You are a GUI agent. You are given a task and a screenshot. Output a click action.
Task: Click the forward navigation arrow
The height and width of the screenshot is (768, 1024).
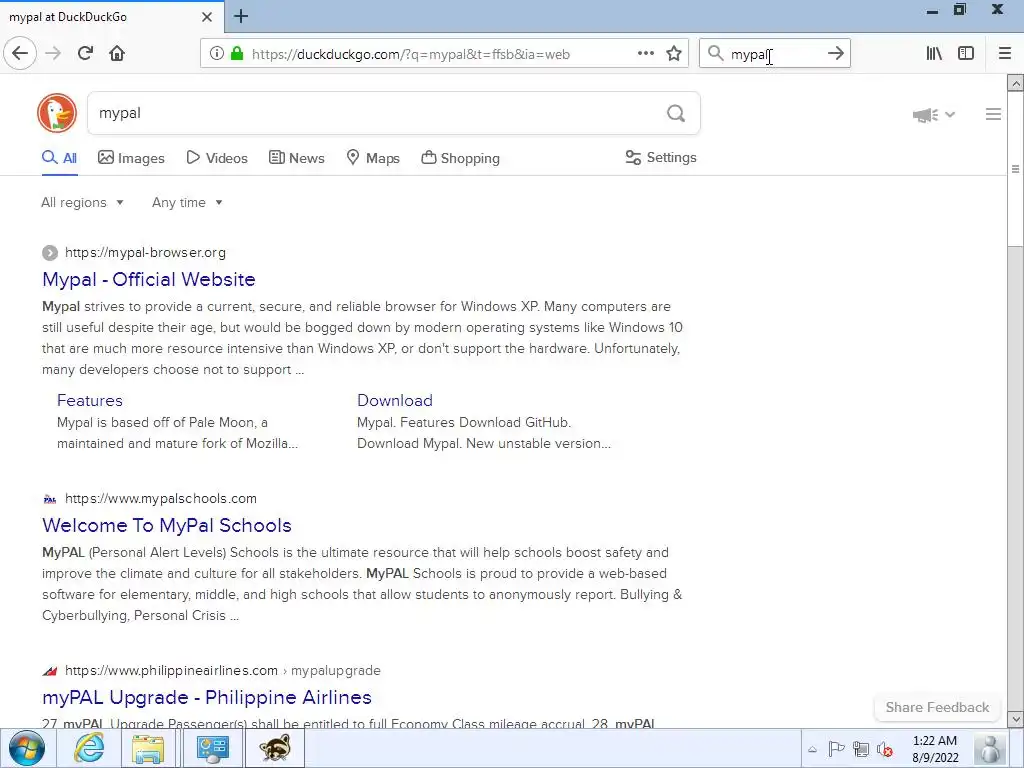[x=53, y=54]
